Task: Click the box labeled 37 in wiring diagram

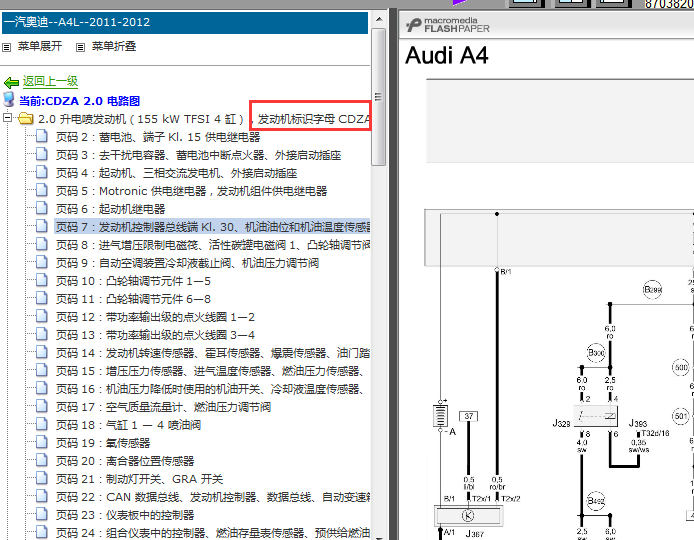Action: (469, 416)
